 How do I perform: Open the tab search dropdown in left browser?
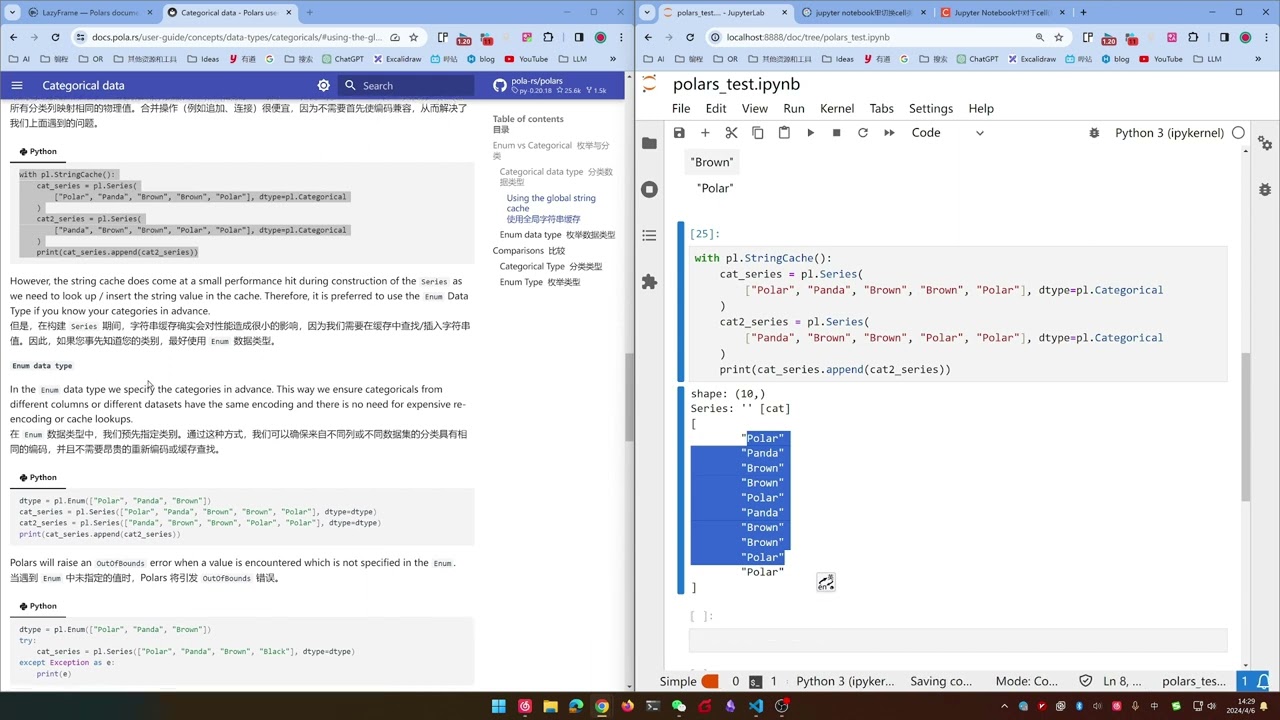pyautogui.click(x=12, y=13)
